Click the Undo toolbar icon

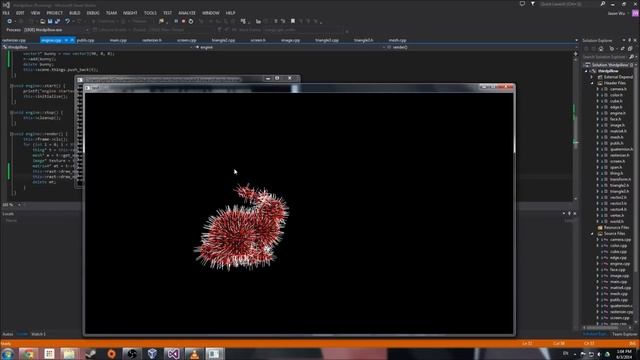(68, 21)
